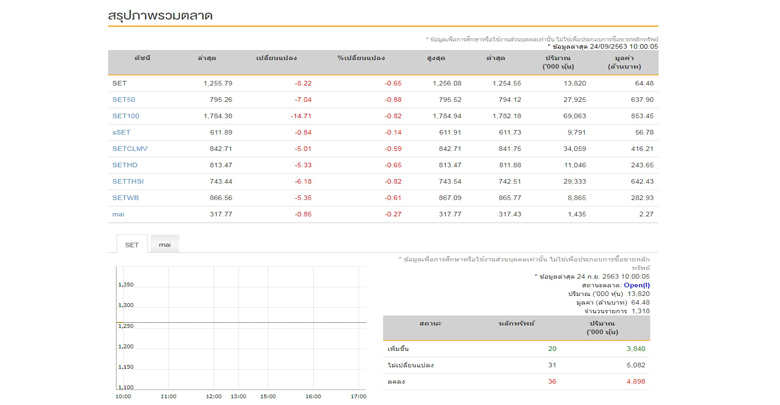Select the ไม่เปลี่ยนแปลง status row
The width and height of the screenshot is (780, 405).
pos(410,365)
